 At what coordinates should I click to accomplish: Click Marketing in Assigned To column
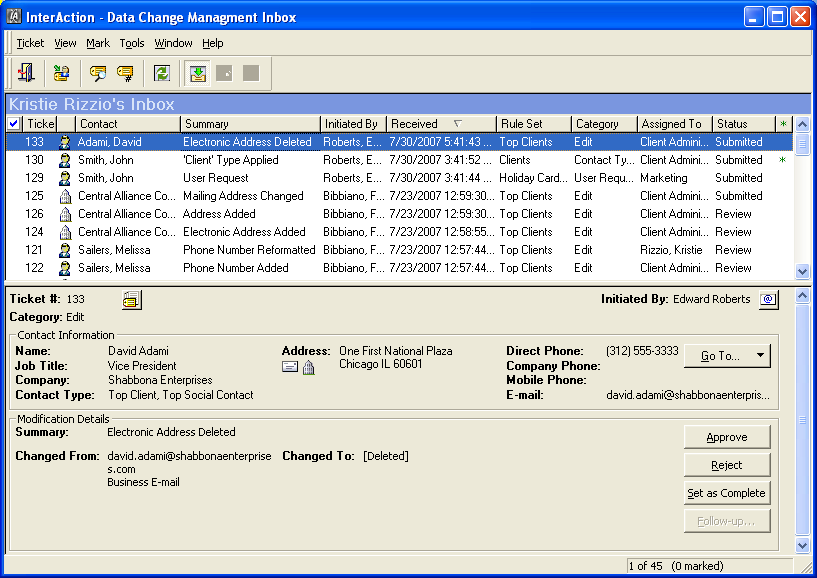tap(663, 178)
